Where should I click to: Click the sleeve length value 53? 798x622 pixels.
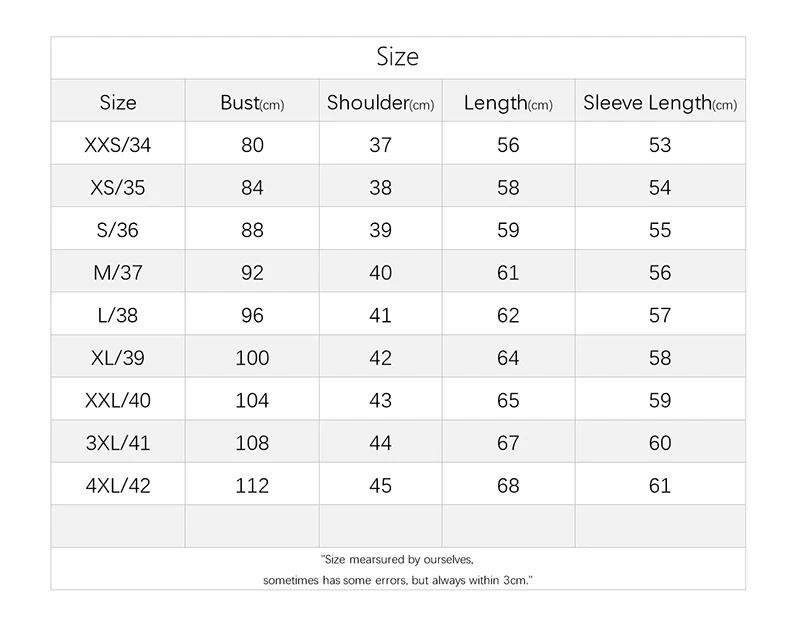pyautogui.click(x=660, y=145)
